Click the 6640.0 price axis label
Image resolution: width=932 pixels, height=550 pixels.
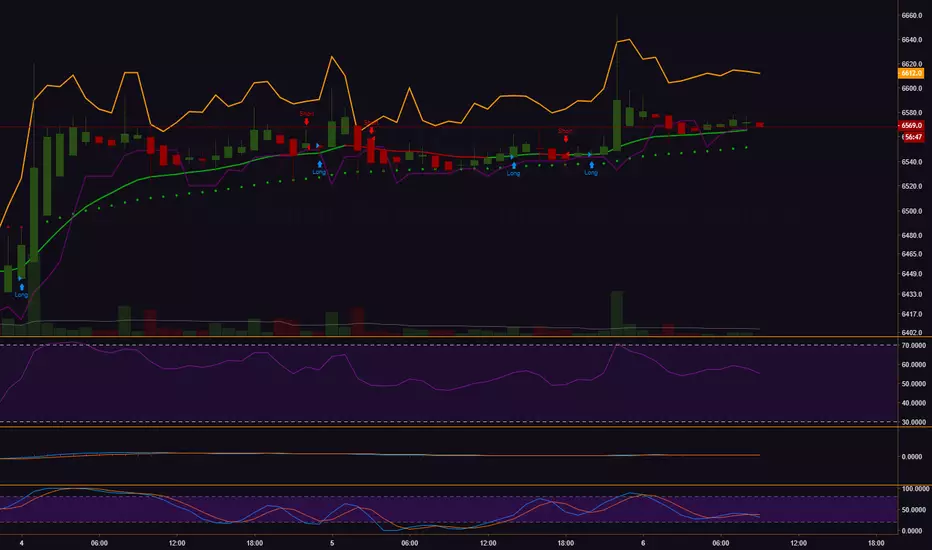(x=912, y=40)
